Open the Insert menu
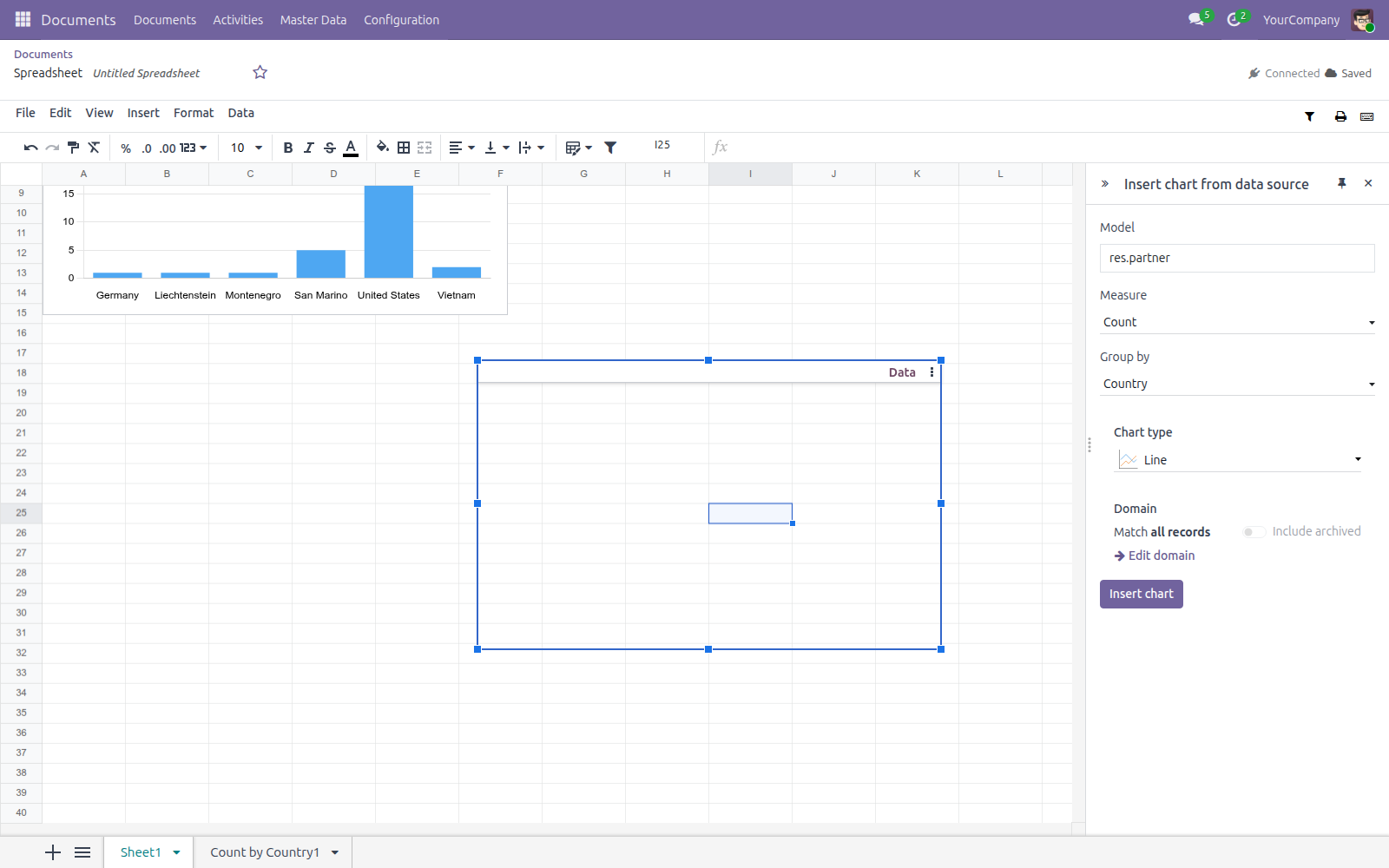The image size is (1389, 868). 143,113
